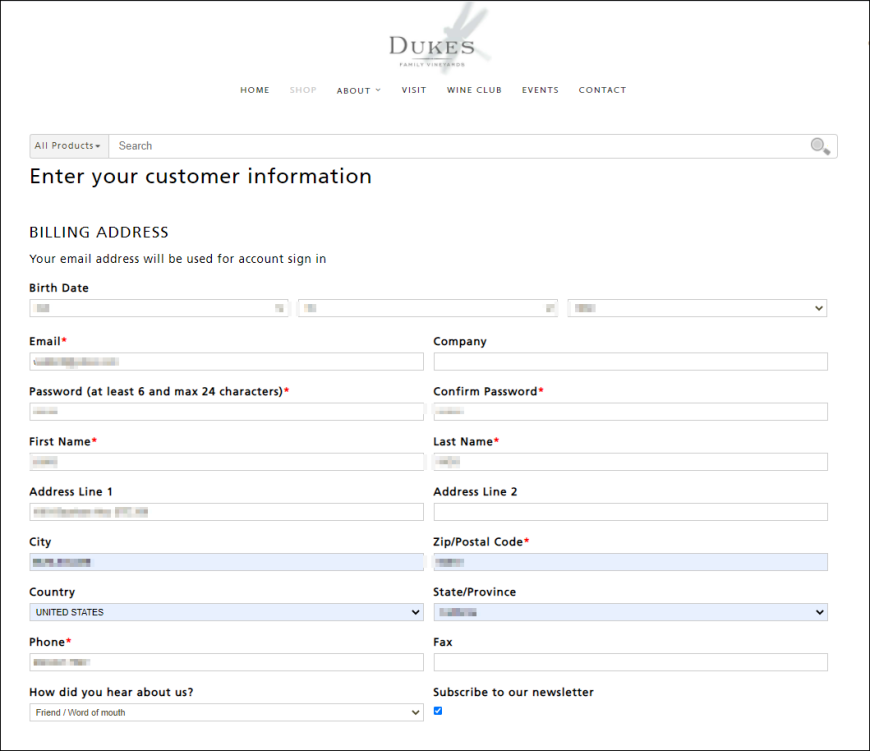Open How did you hear dropdown
Screen dimensions: 870x751
coord(226,712)
